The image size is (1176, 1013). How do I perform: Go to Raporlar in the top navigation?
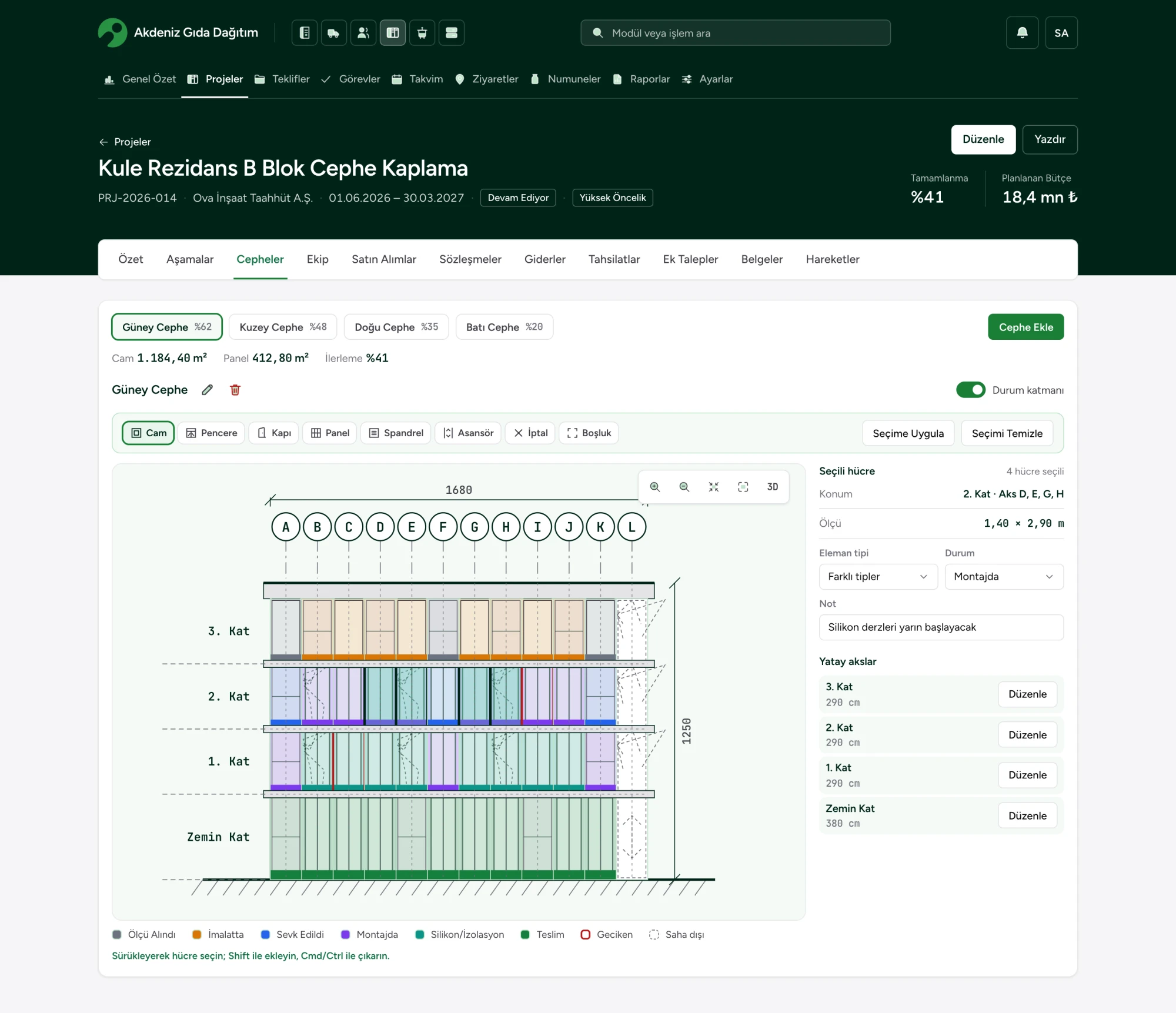642,79
